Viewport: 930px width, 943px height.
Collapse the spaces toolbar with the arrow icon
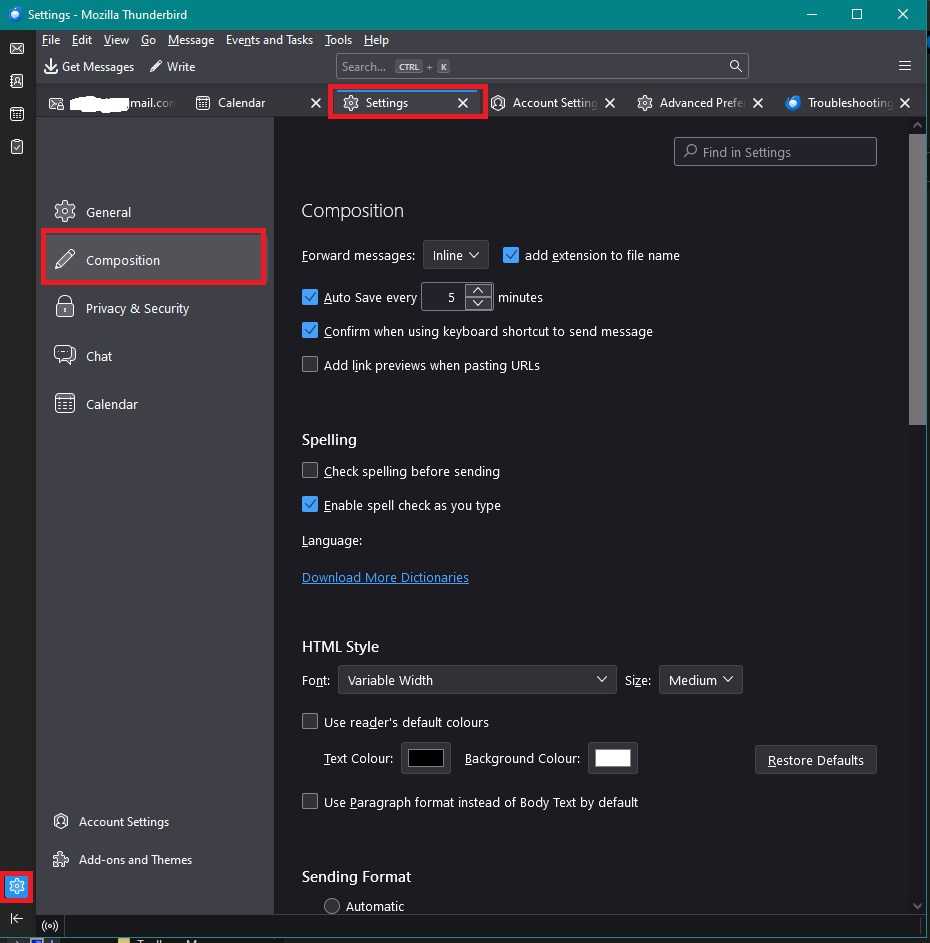click(17, 918)
